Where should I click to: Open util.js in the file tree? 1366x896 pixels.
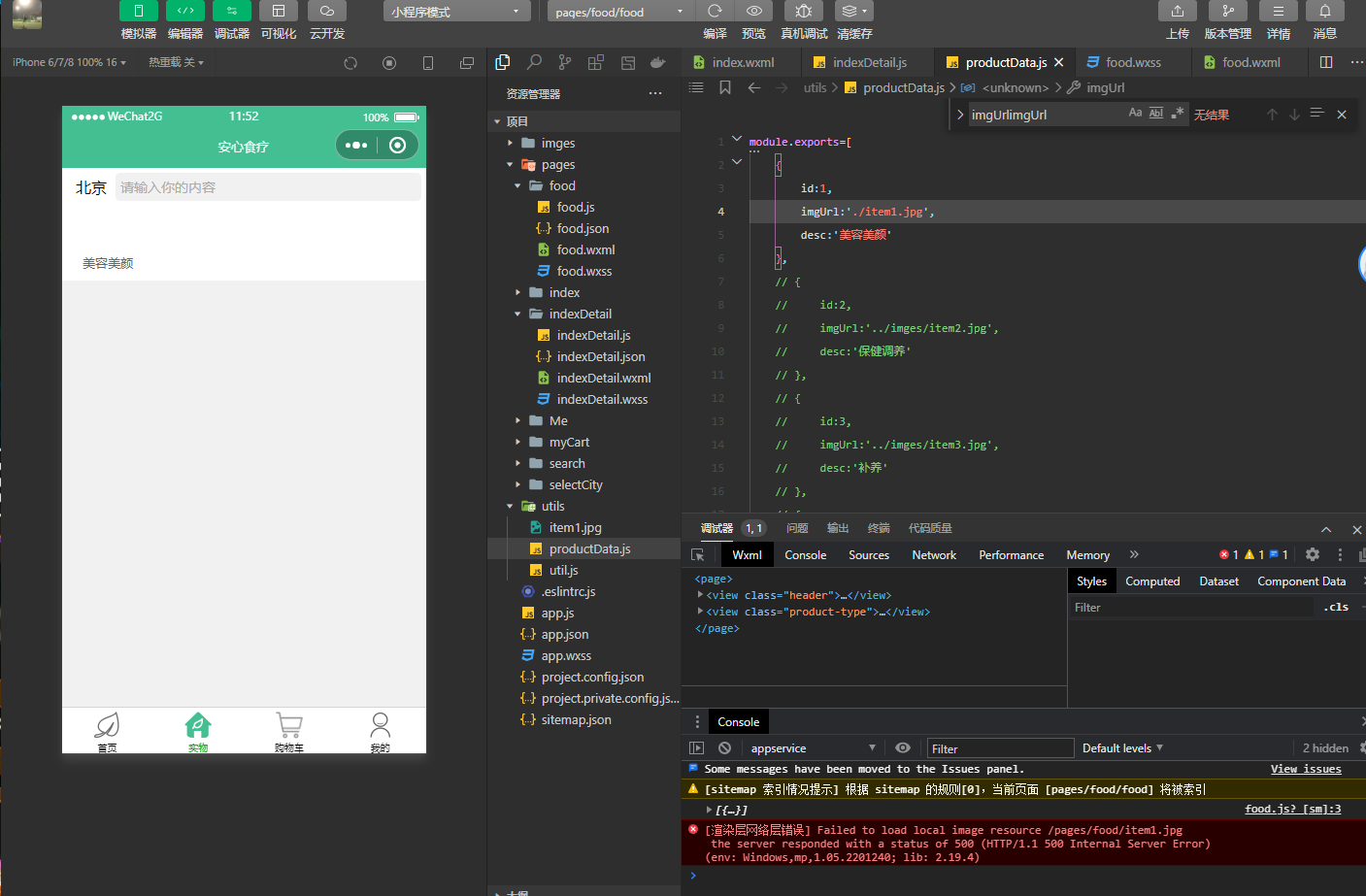[563, 570]
